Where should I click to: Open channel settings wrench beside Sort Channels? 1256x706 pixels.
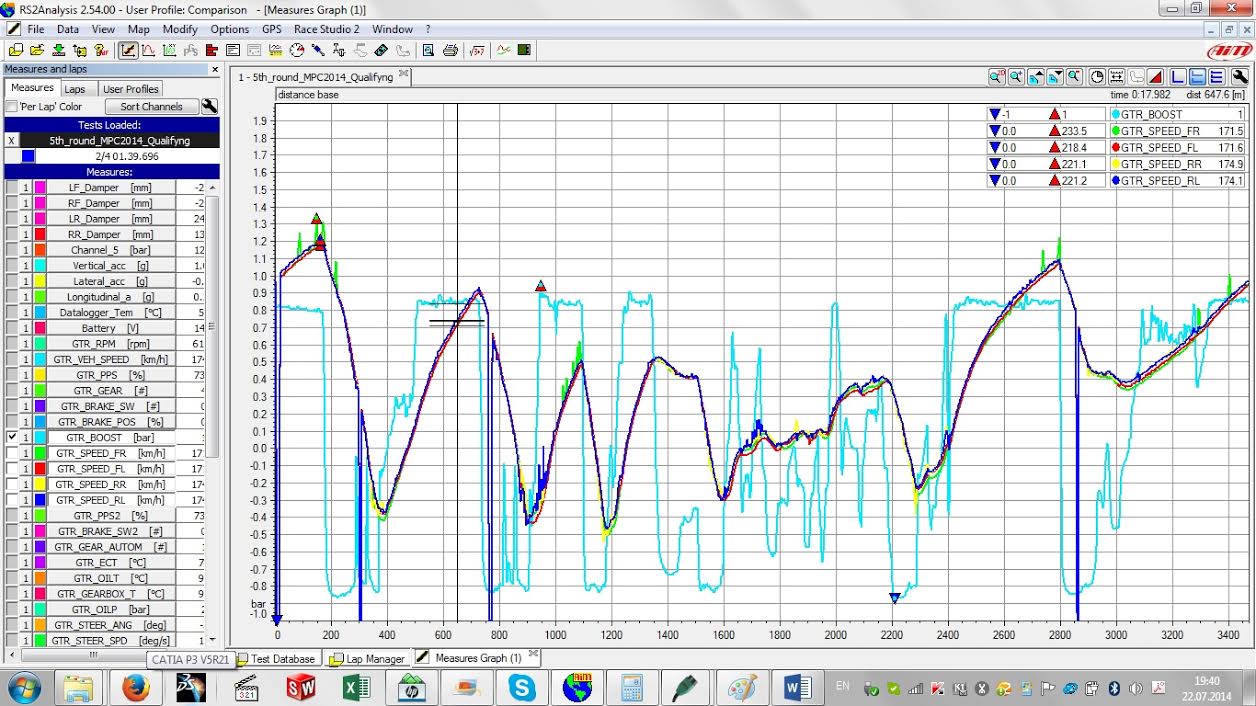click(209, 106)
